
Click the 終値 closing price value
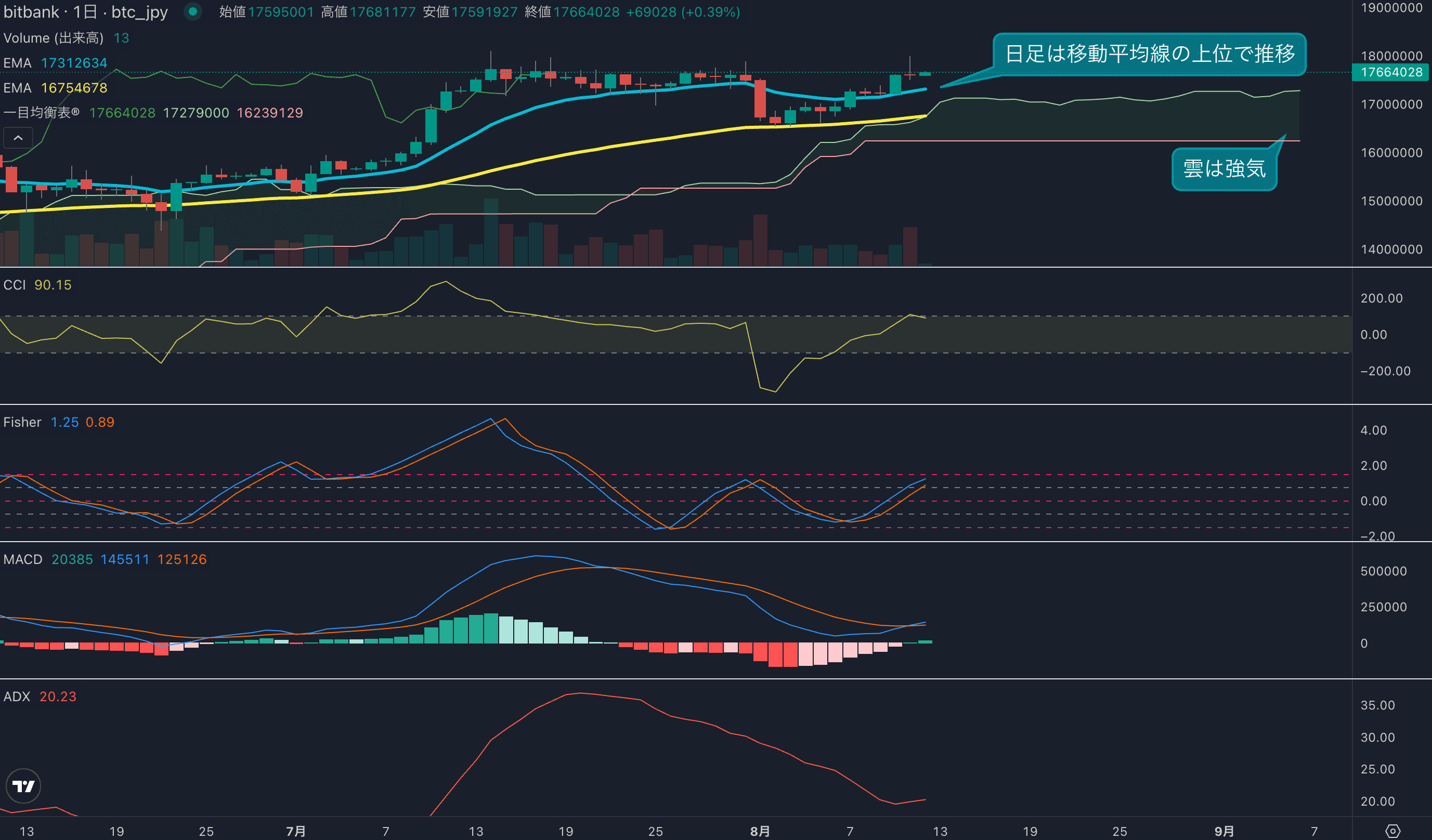pos(586,12)
